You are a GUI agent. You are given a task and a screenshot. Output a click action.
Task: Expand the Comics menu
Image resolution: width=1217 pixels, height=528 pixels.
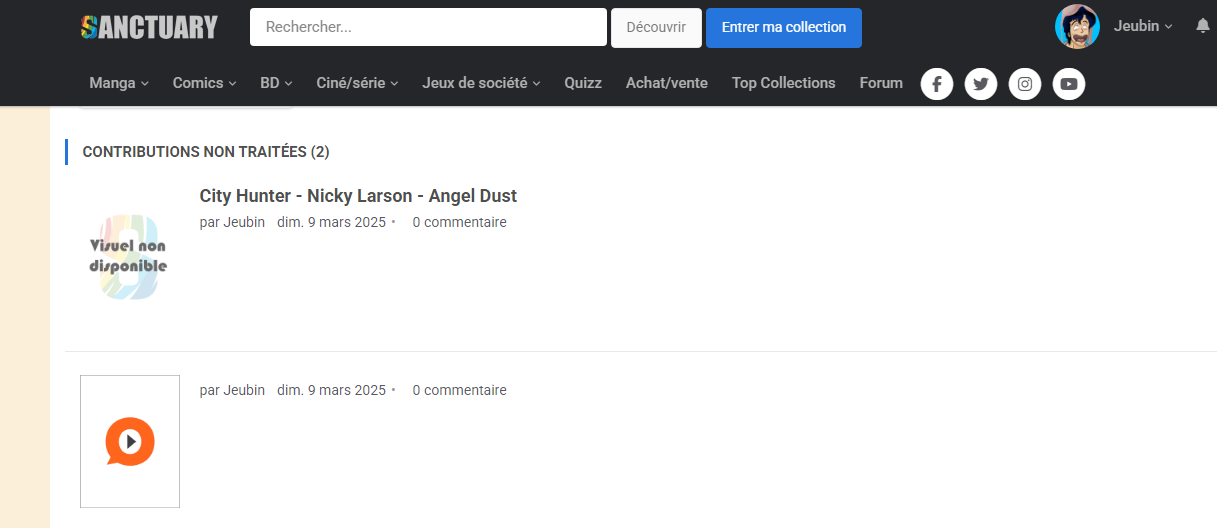(204, 83)
